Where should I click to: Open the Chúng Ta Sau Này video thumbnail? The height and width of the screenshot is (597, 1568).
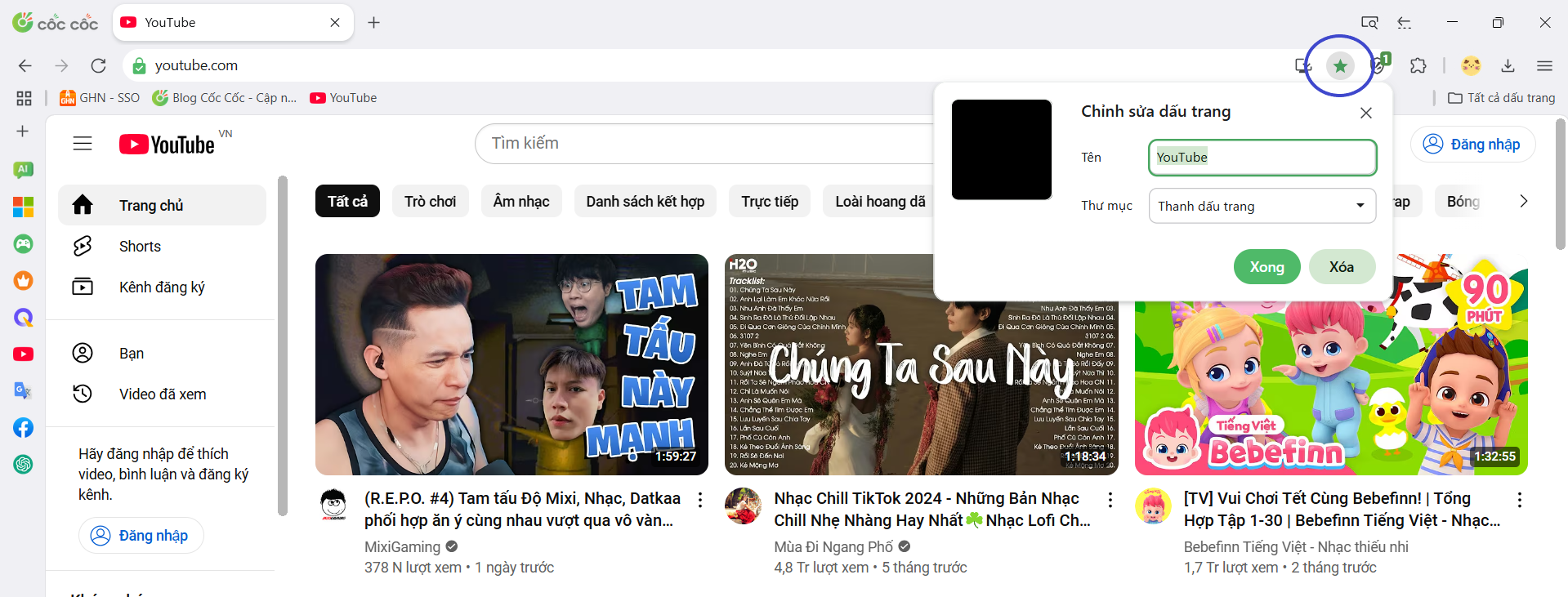point(921,364)
